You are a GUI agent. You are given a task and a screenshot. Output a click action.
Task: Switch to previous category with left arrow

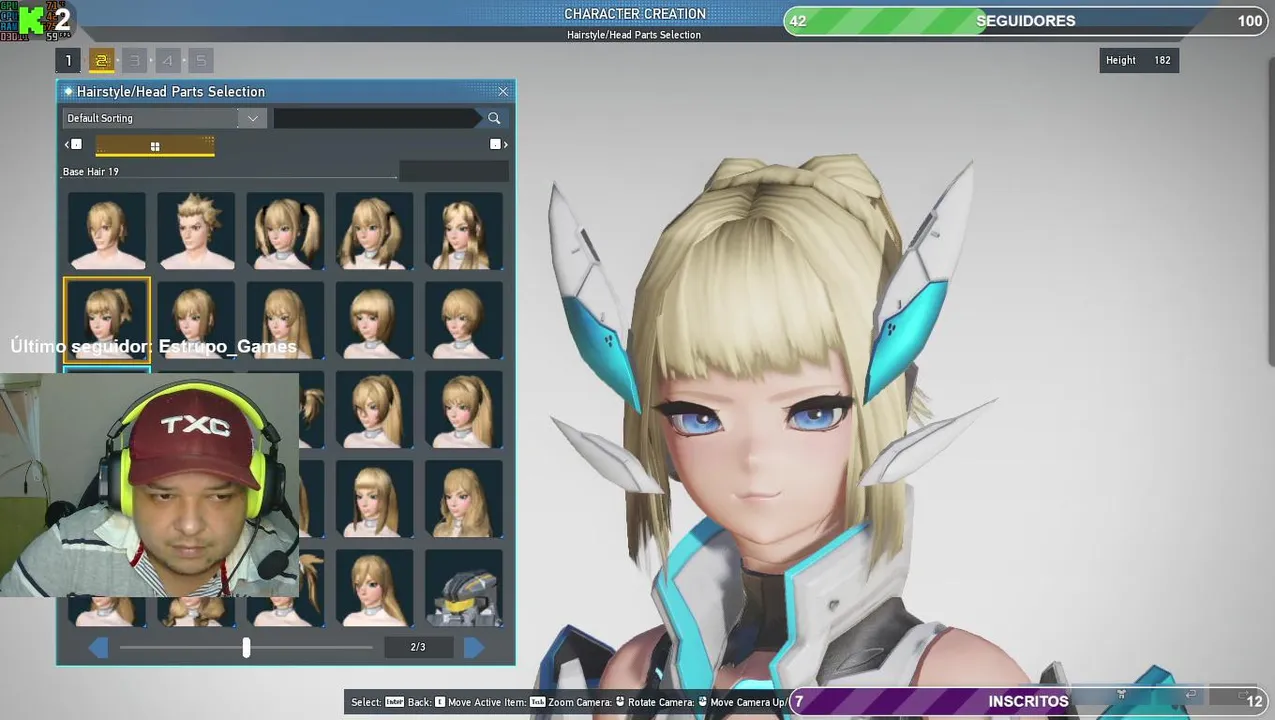72,145
